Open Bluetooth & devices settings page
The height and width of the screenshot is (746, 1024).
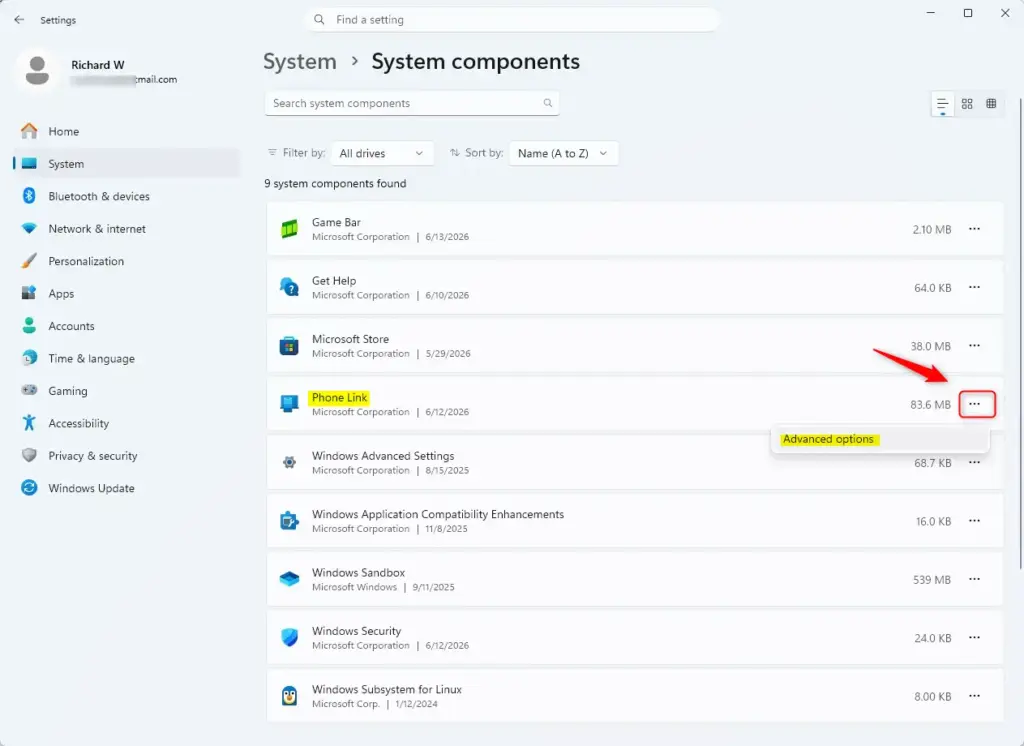pos(127,196)
